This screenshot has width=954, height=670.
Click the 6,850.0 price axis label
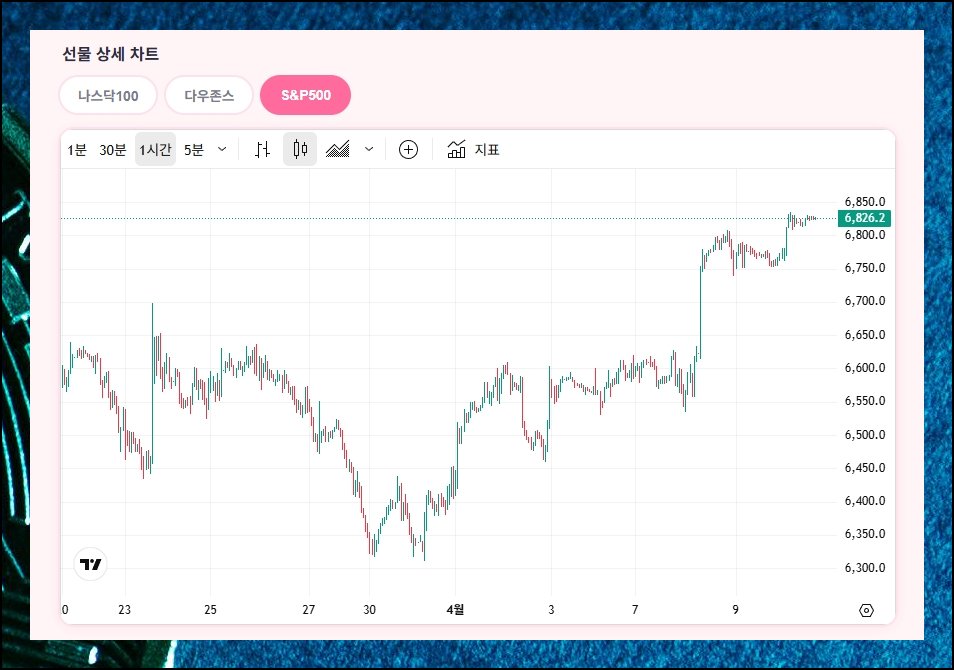coord(865,201)
